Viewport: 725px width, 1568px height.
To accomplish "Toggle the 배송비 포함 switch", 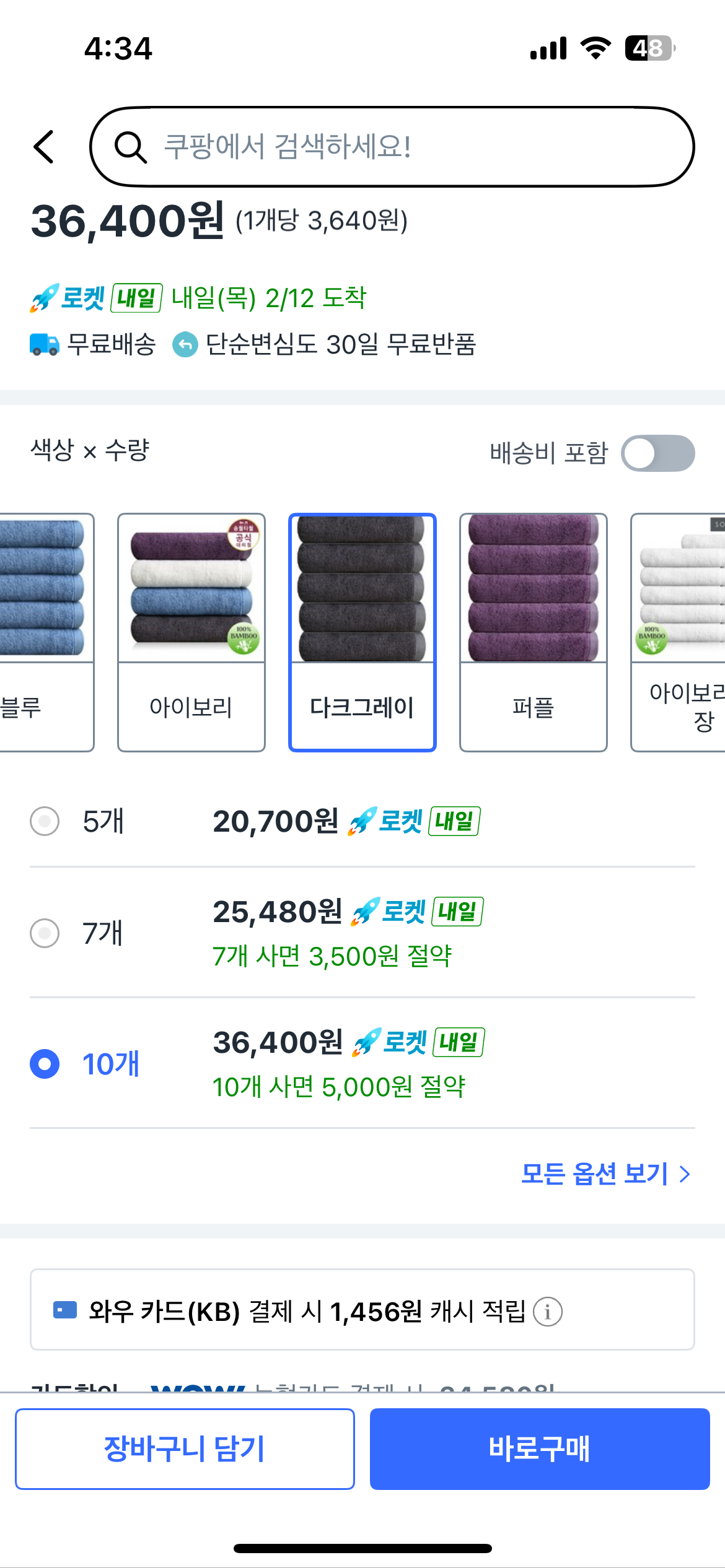I will coord(657,453).
